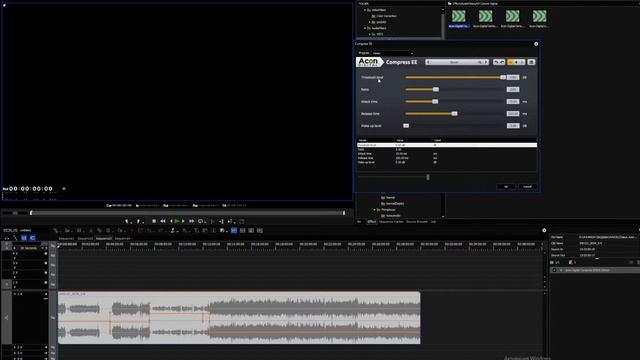Click the Threshold level value field

tap(513, 77)
